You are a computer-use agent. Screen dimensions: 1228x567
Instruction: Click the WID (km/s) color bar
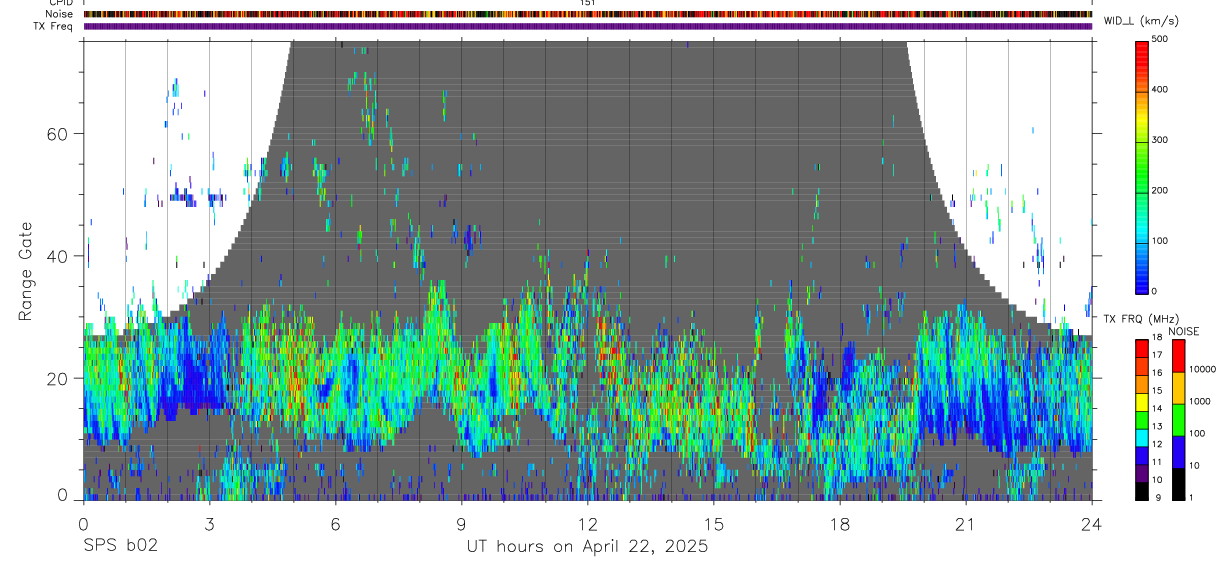click(1141, 165)
